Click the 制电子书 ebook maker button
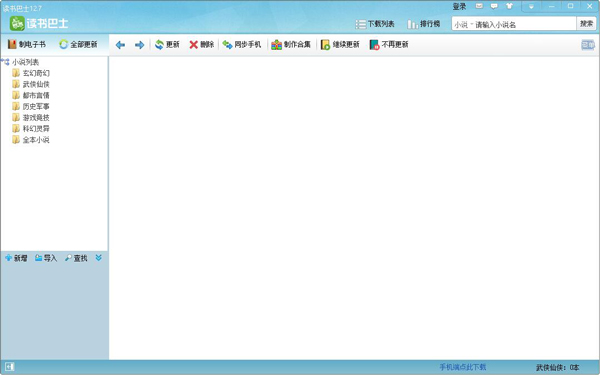Viewport: 600px width, 375px height. [27, 44]
